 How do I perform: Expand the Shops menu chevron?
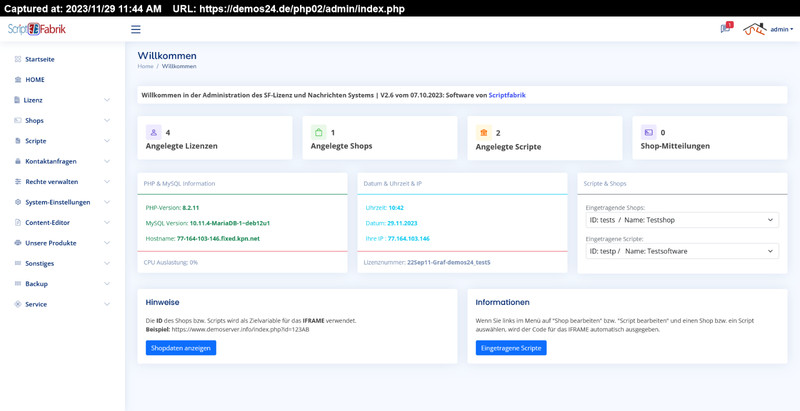tap(107, 120)
